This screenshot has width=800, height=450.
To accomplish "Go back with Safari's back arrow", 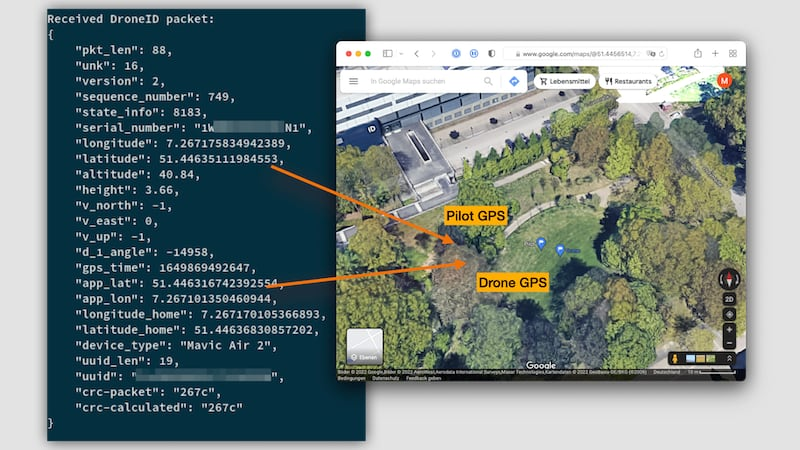I will 417,54.
